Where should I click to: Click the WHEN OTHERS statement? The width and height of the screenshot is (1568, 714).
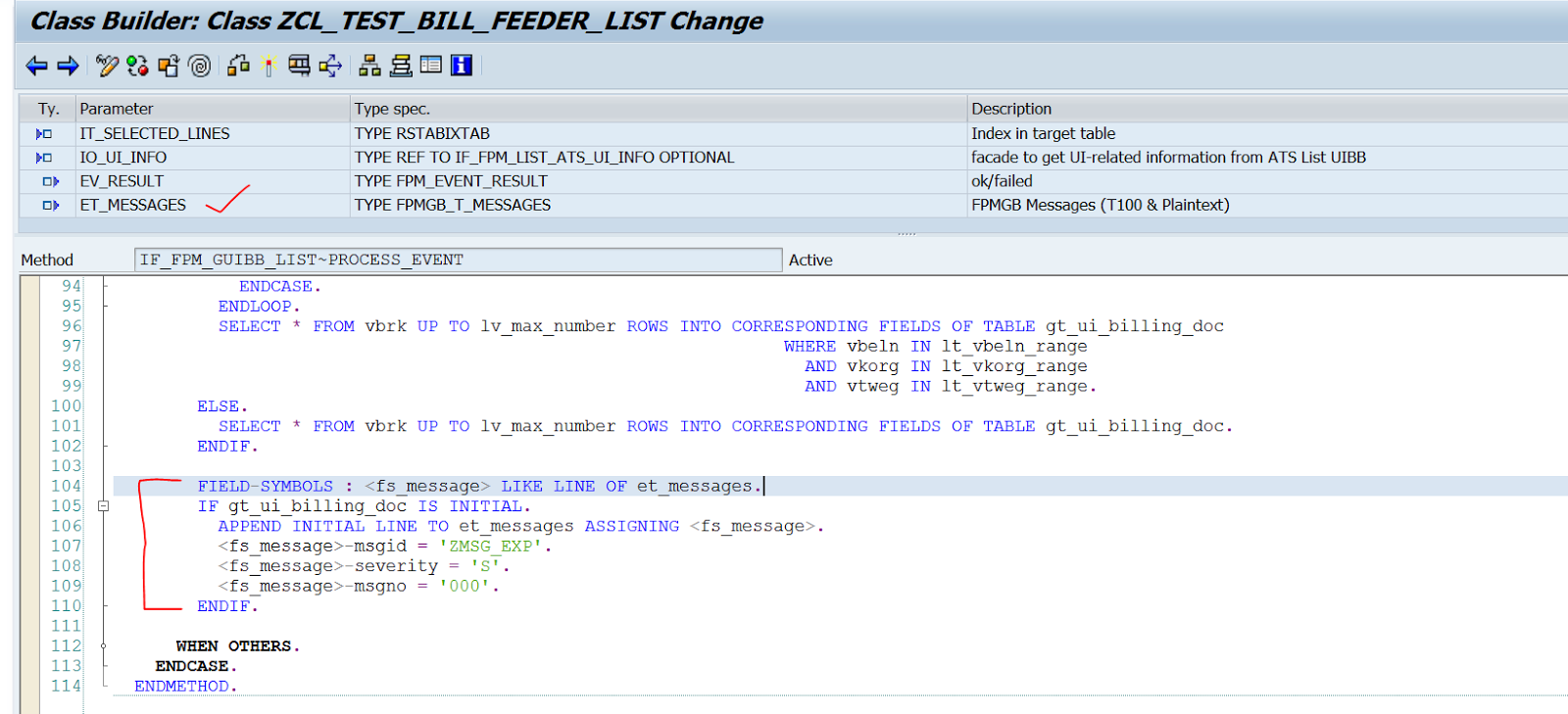pyautogui.click(x=238, y=646)
